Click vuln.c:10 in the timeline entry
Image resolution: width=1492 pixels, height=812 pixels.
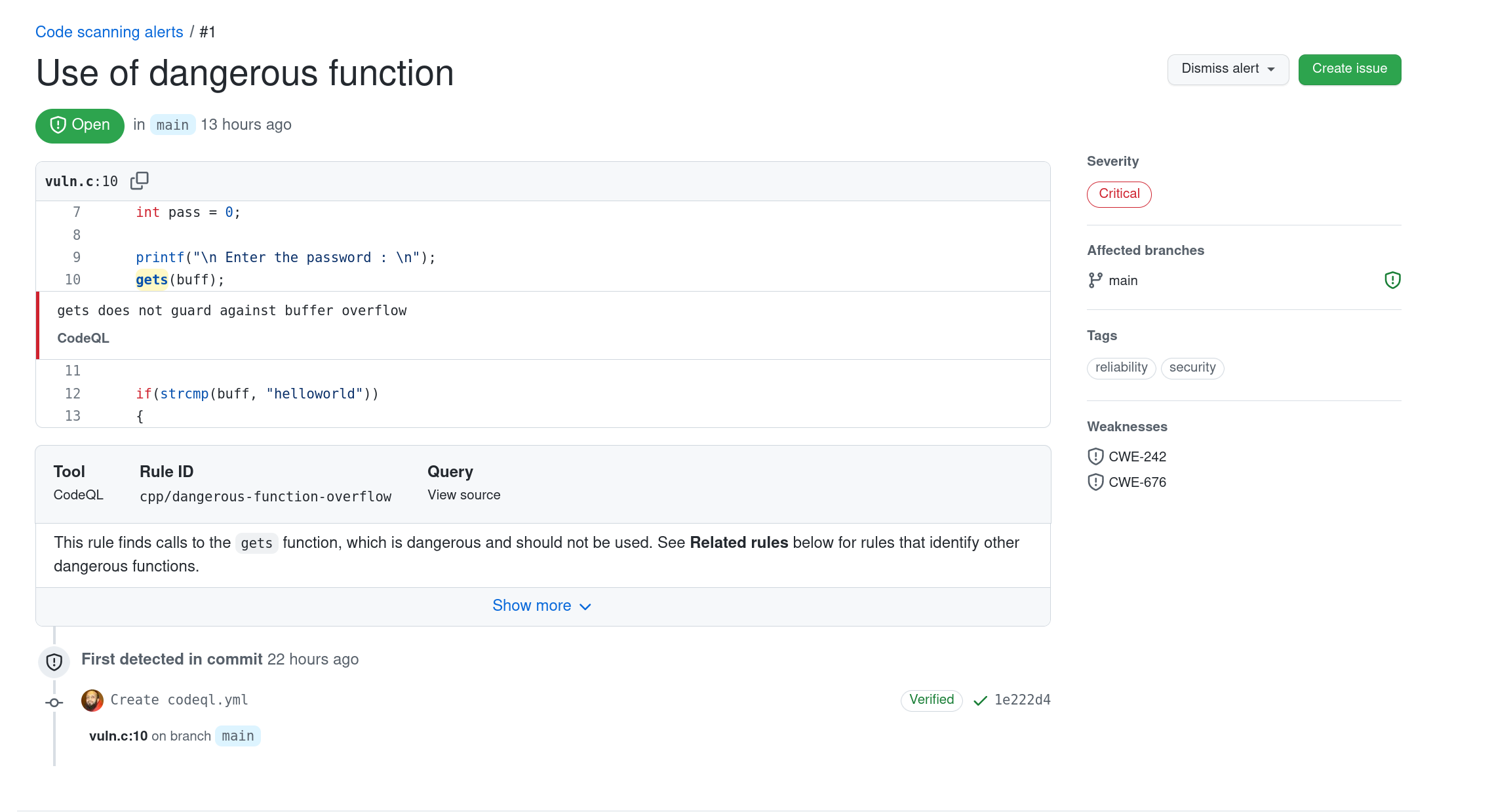coord(119,736)
